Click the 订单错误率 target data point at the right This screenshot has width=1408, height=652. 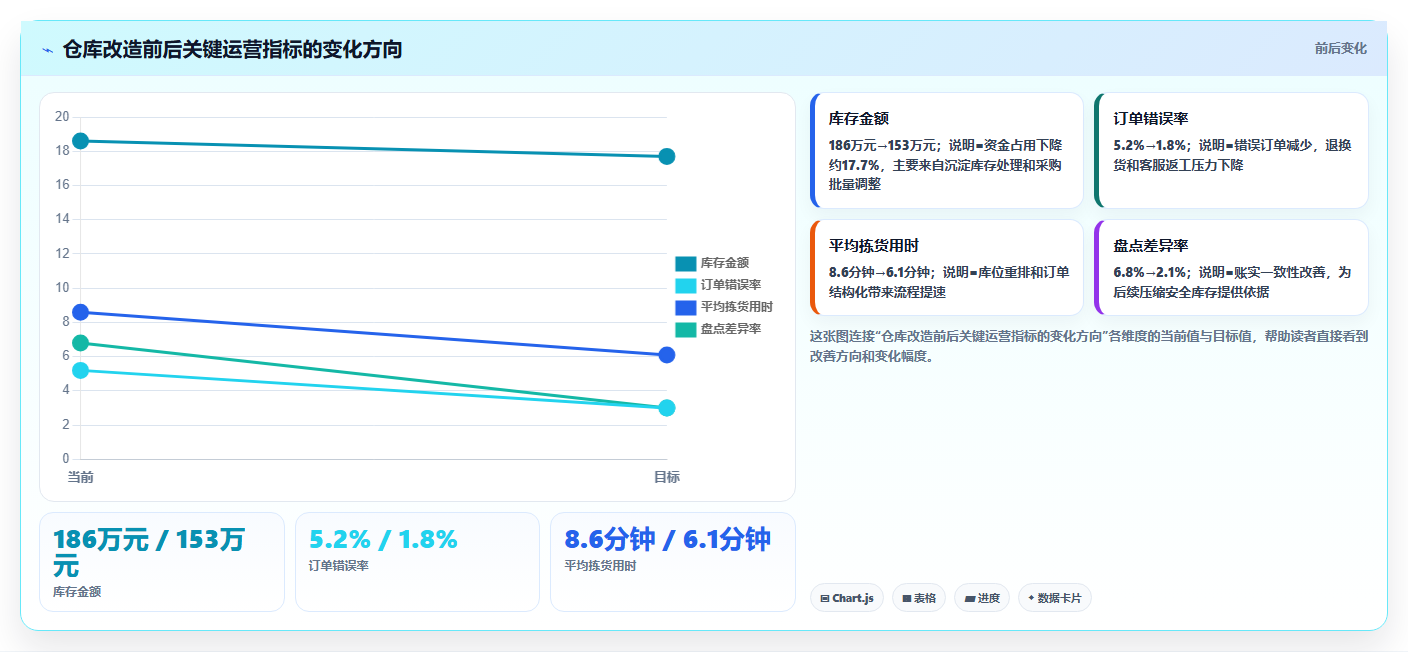[x=667, y=408]
